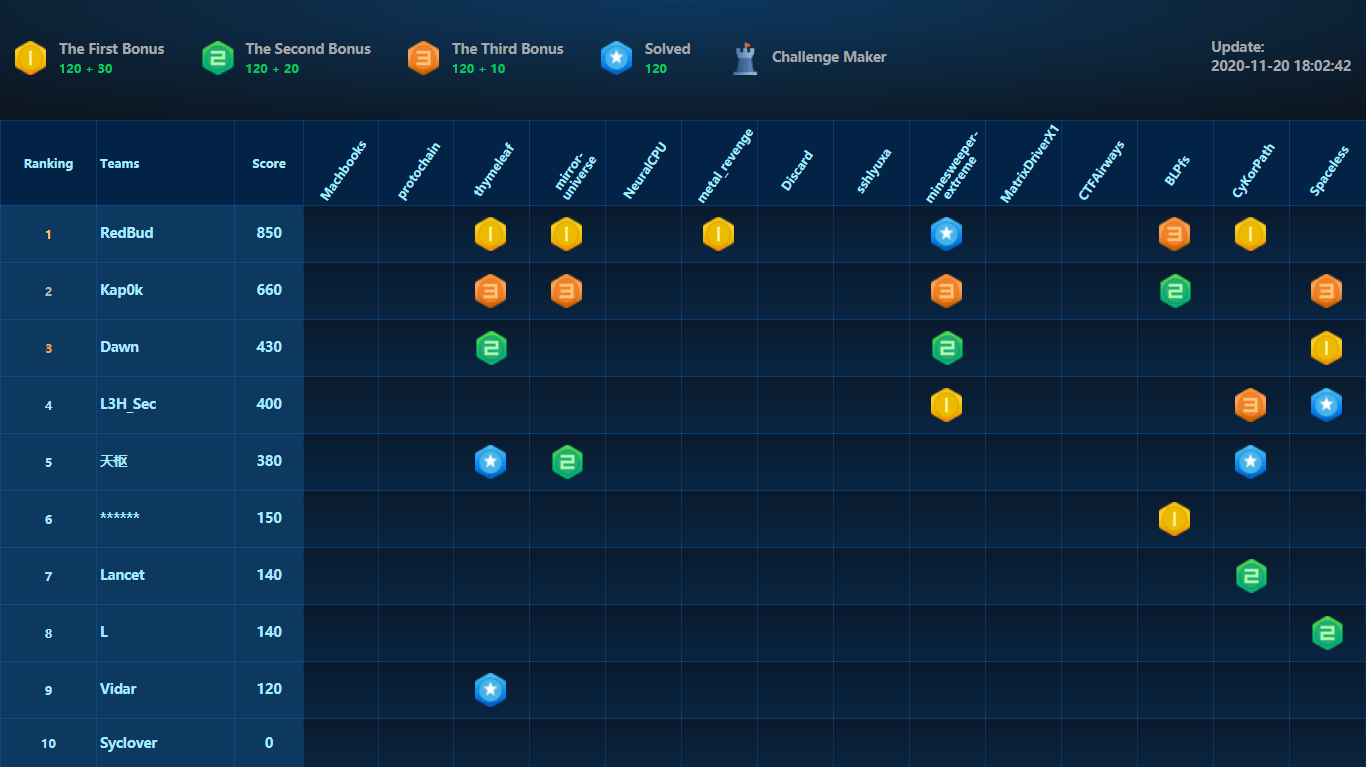
Task: Click Syclover's score of 0
Action: point(269,743)
